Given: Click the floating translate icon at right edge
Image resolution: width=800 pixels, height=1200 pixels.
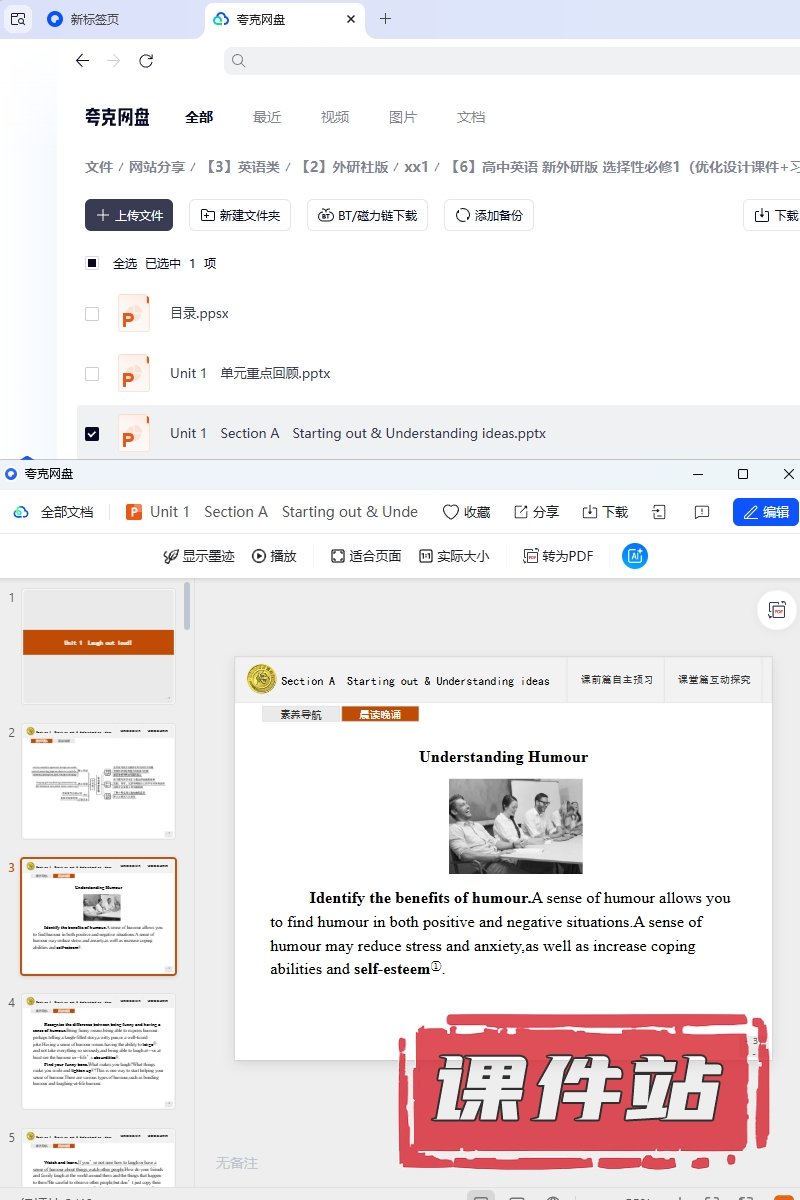Looking at the screenshot, I should [776, 609].
